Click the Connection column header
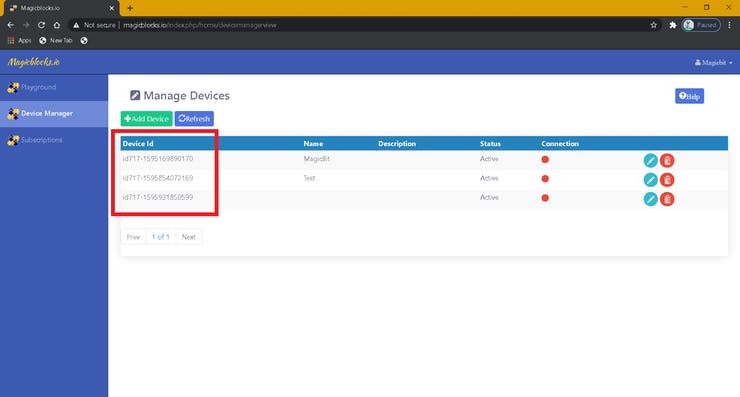This screenshot has width=740, height=397. click(x=560, y=144)
